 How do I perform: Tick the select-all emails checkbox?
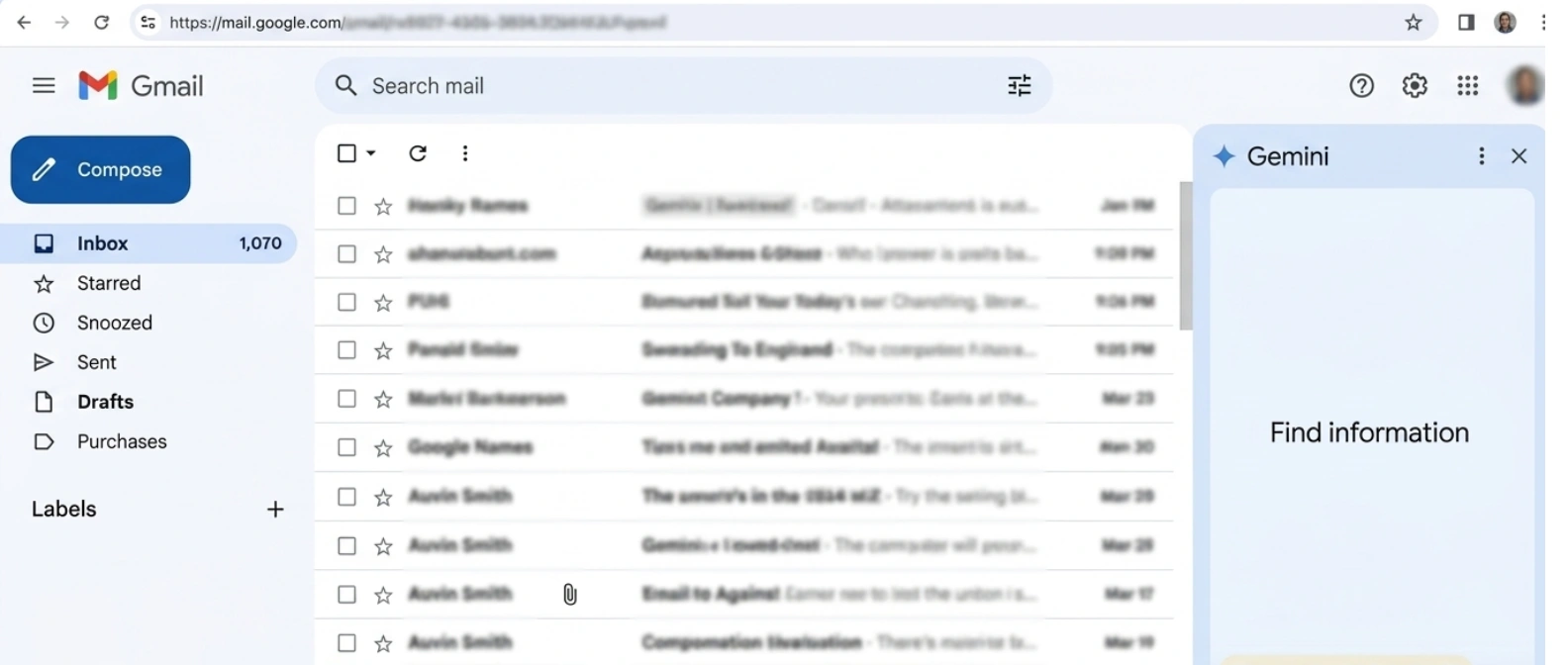tap(346, 153)
